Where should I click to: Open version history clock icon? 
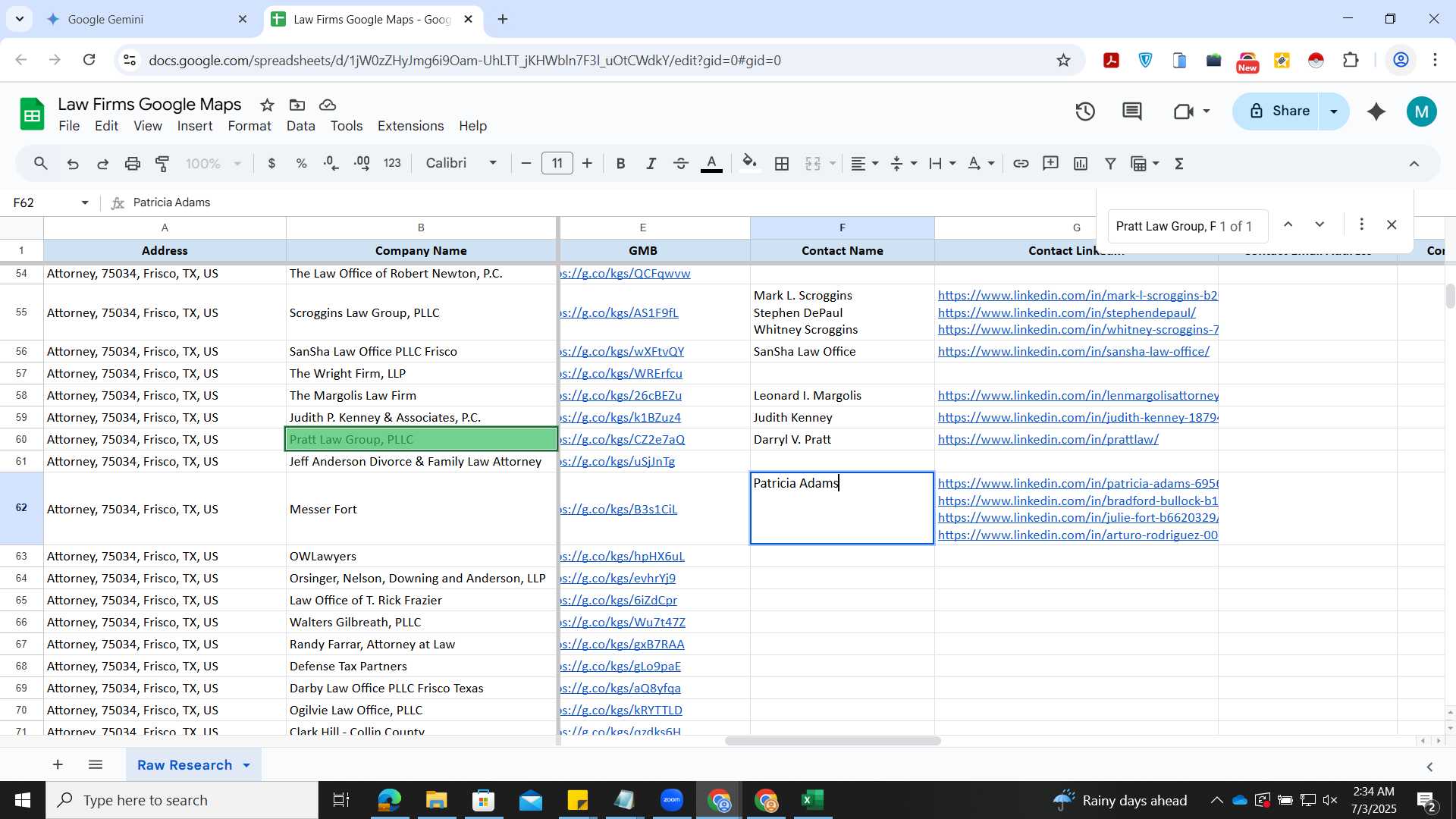point(1085,111)
